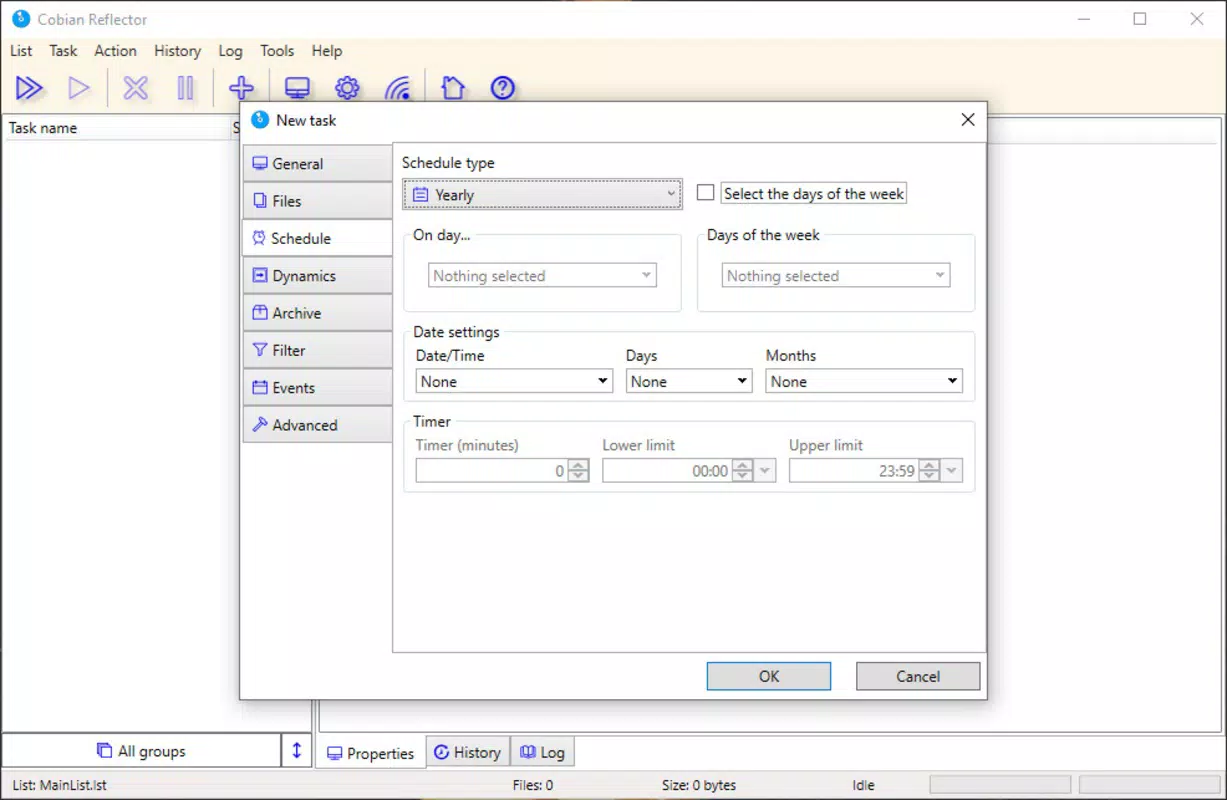Click the Lower limit 00:00 field

click(x=667, y=471)
